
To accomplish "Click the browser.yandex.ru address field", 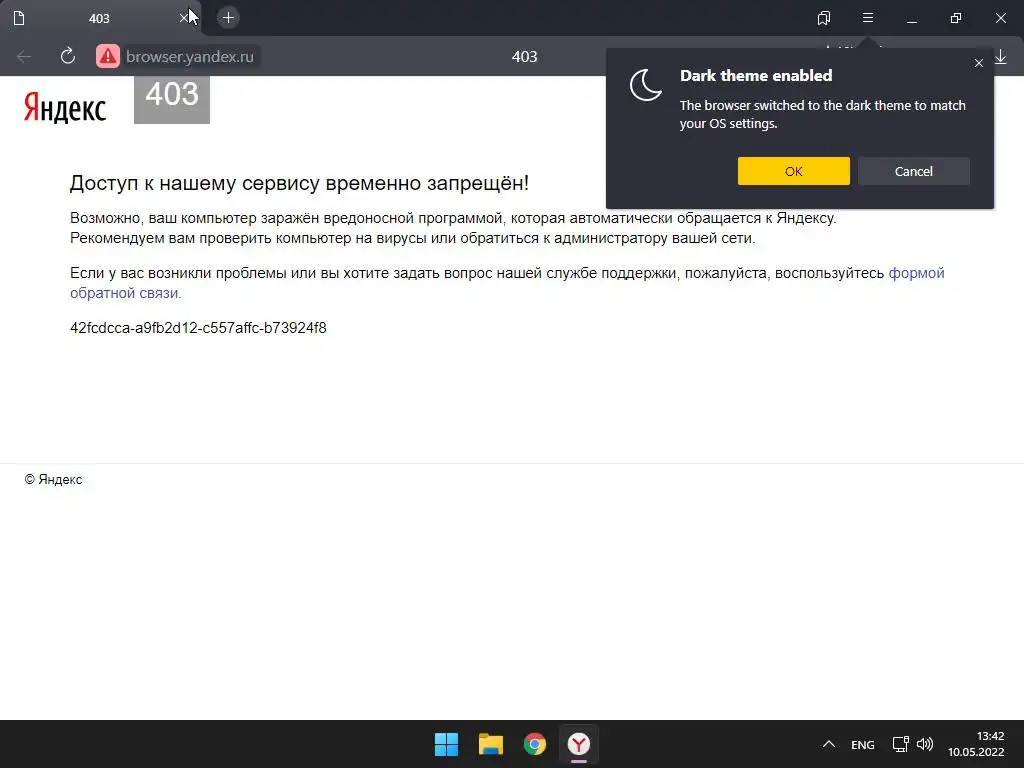I will tap(189, 57).
